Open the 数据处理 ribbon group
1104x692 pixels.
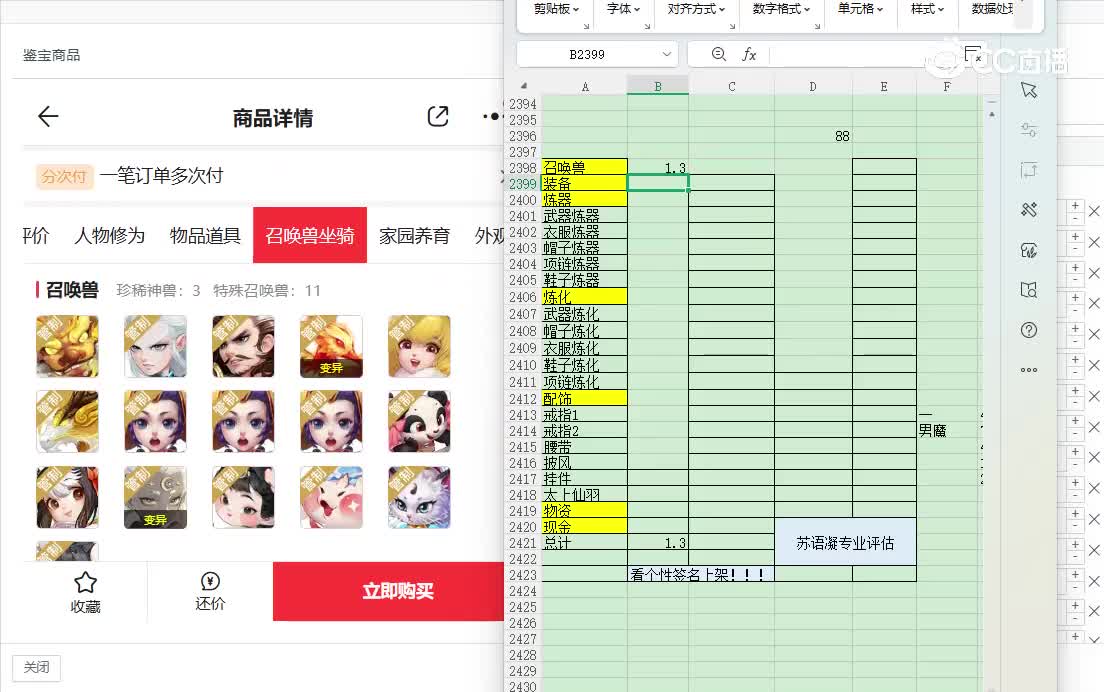(992, 9)
